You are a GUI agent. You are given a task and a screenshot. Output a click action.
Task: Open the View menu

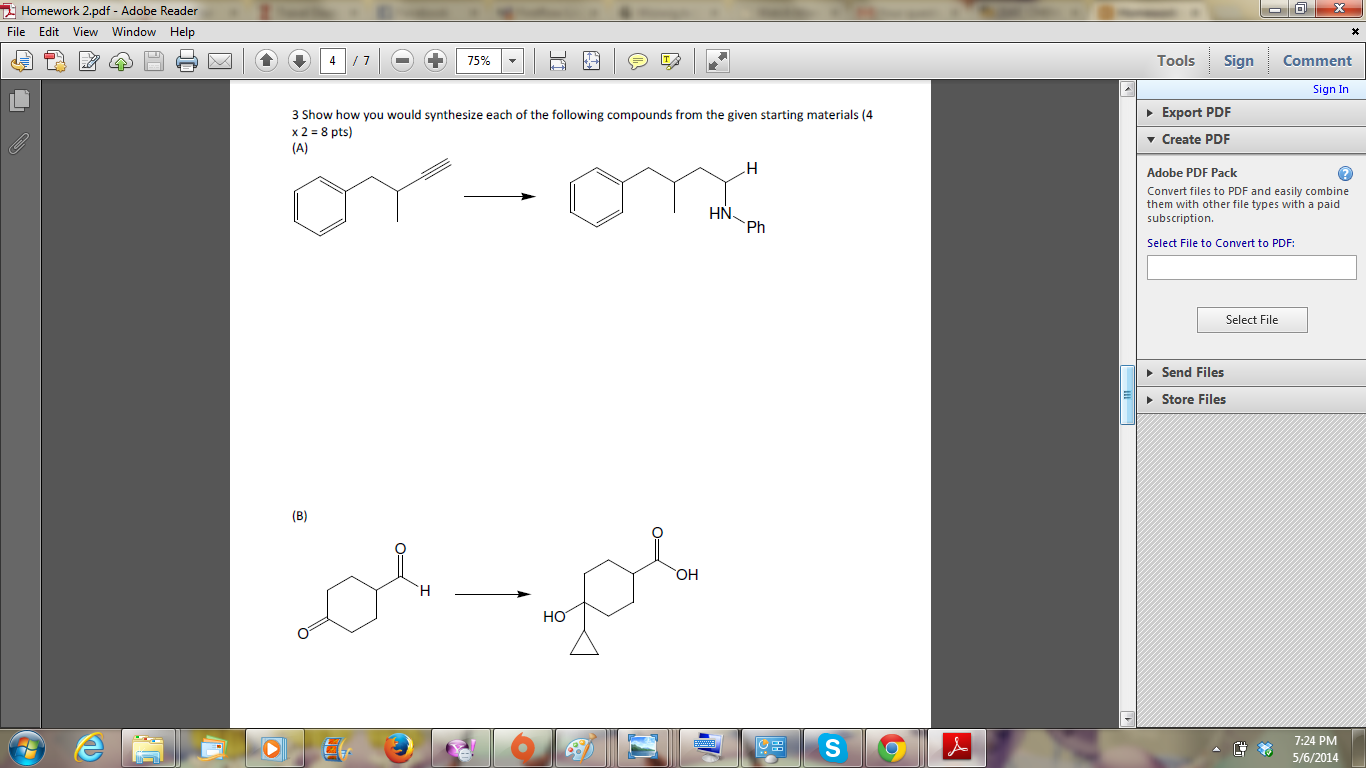click(x=85, y=31)
